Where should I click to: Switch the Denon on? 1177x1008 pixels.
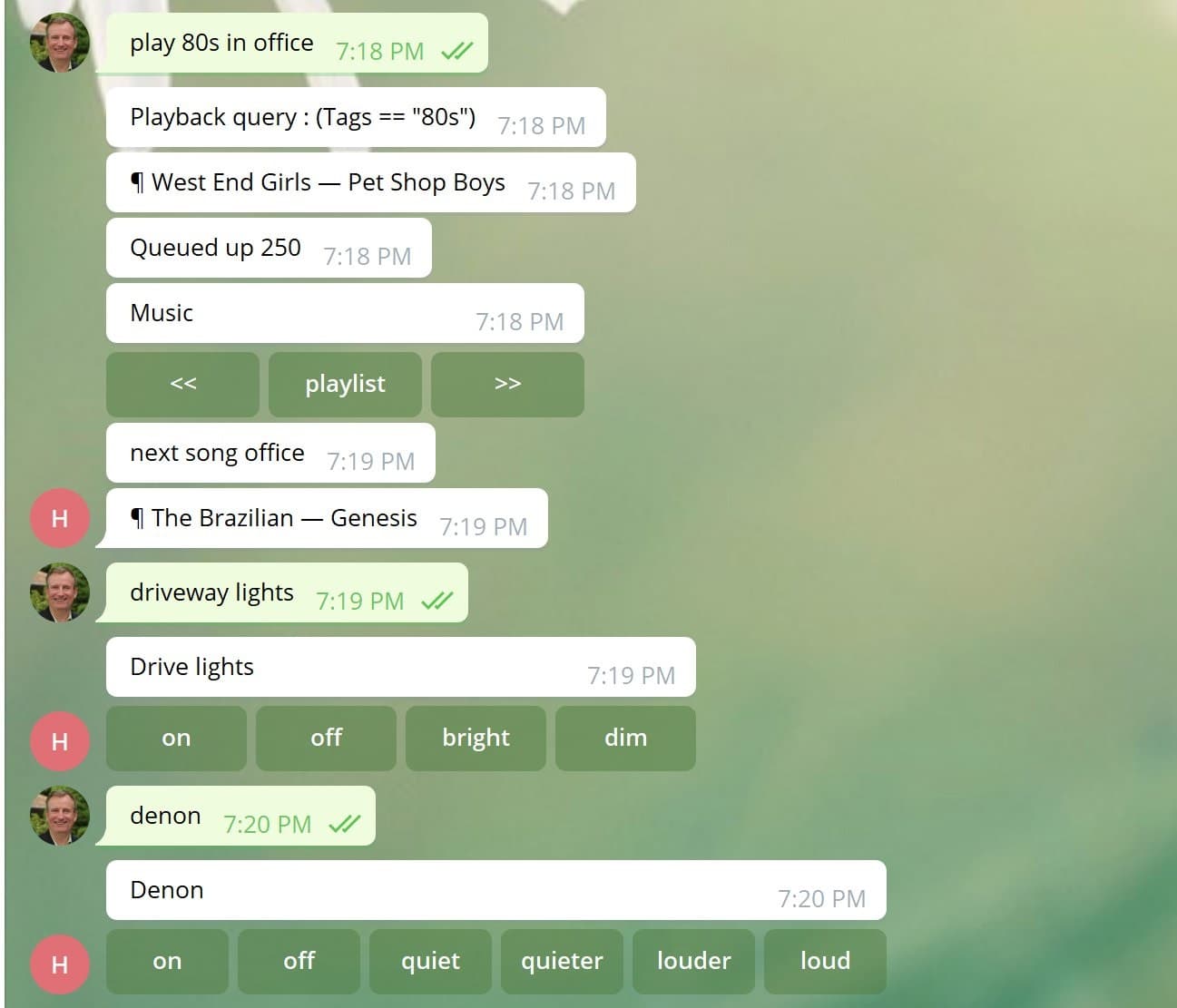pyautogui.click(x=167, y=962)
